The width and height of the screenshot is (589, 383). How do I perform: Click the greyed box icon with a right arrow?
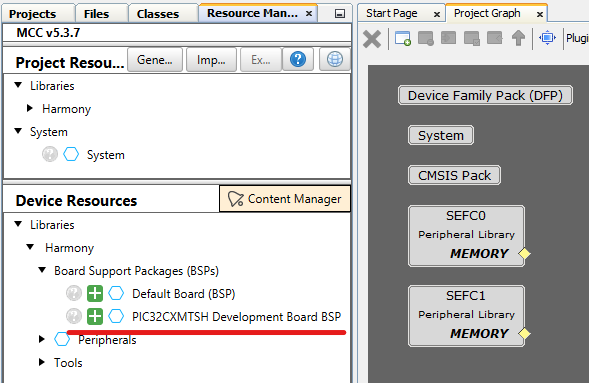tap(449, 38)
